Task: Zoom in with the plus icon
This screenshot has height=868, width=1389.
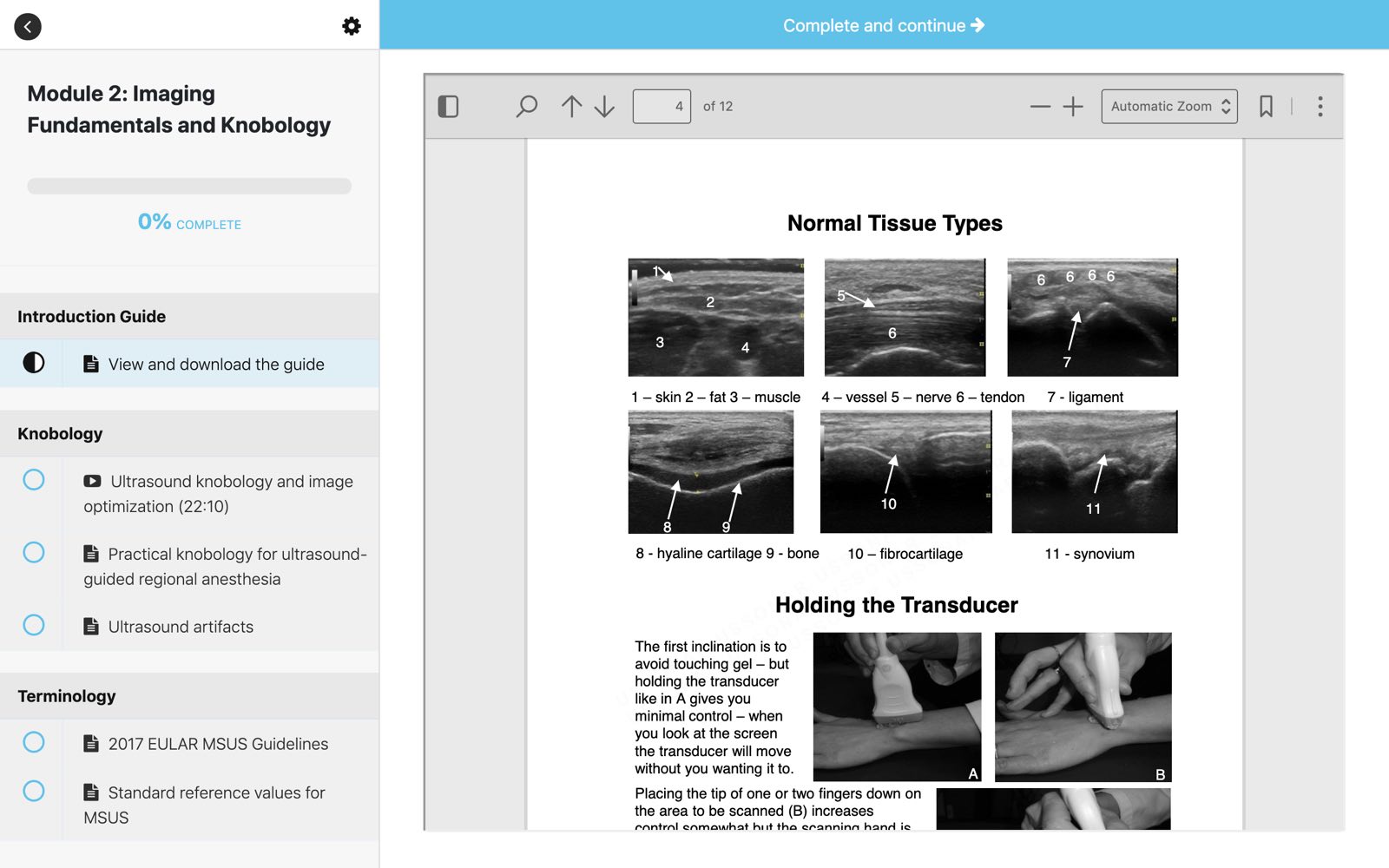Action: 1073,107
